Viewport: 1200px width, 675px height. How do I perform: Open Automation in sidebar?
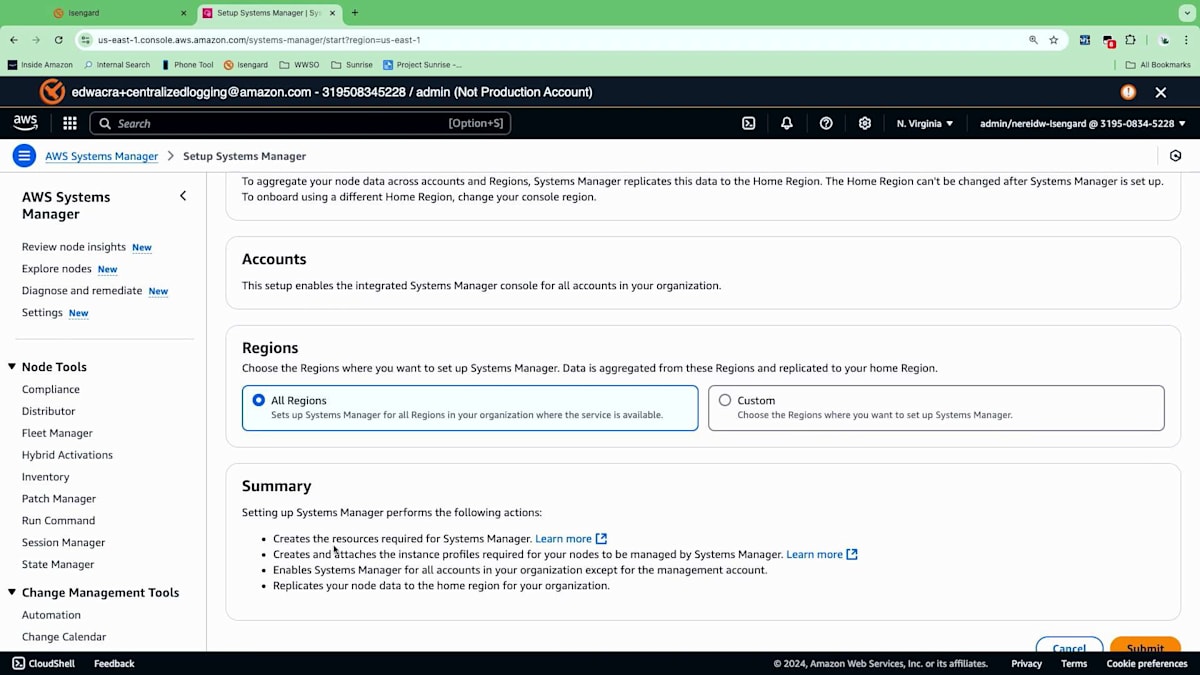(x=51, y=615)
